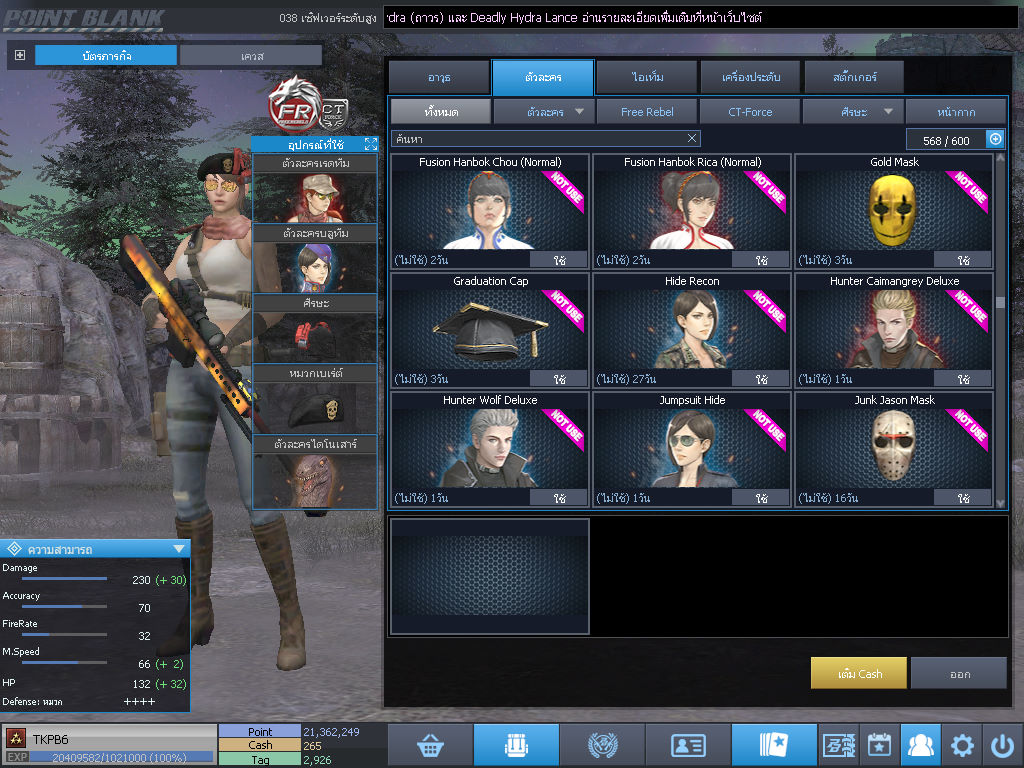Image resolution: width=1024 pixels, height=768 pixels.
Task: Select the Gold Mask item thumbnail
Action: point(893,210)
